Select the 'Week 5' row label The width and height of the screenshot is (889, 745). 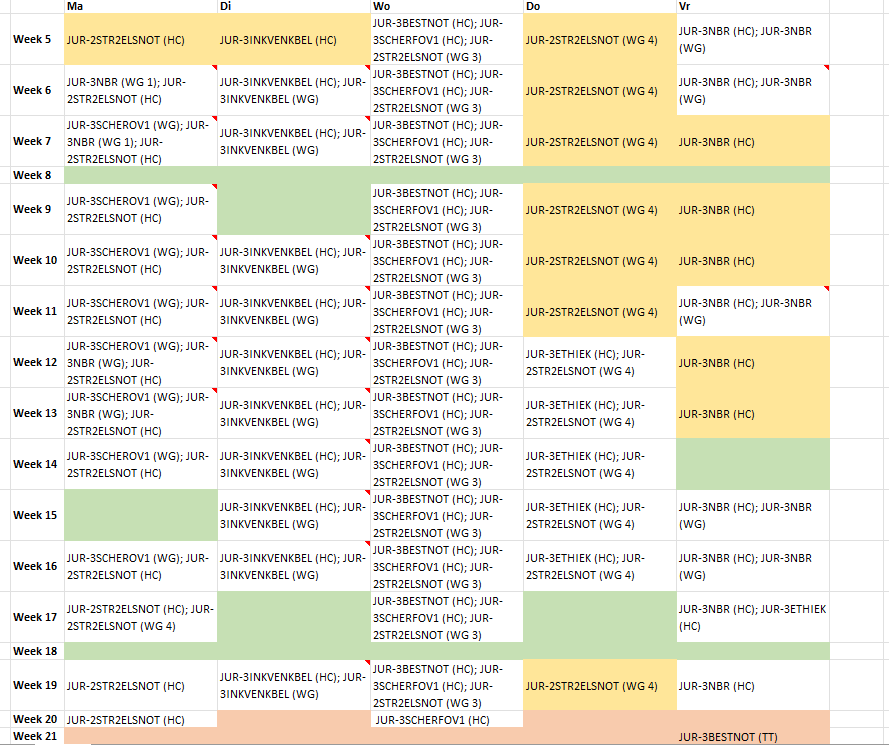(32, 40)
